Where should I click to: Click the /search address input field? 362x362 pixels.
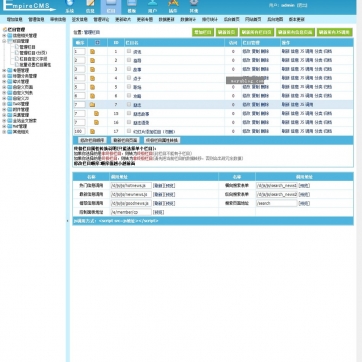pos(276,203)
